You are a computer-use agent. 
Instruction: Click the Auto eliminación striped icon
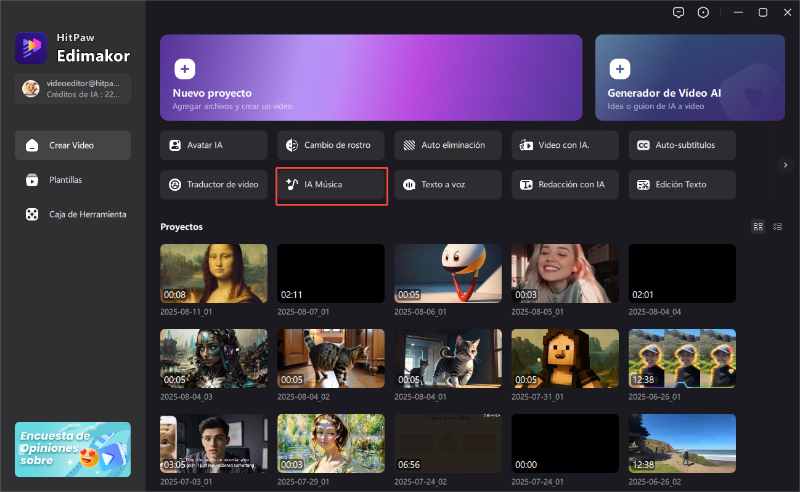pyautogui.click(x=409, y=145)
